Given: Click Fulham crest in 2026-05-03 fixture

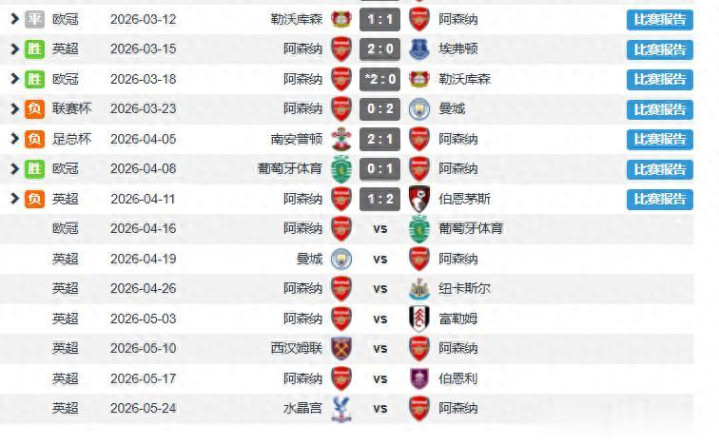Looking at the screenshot, I should [419, 318].
